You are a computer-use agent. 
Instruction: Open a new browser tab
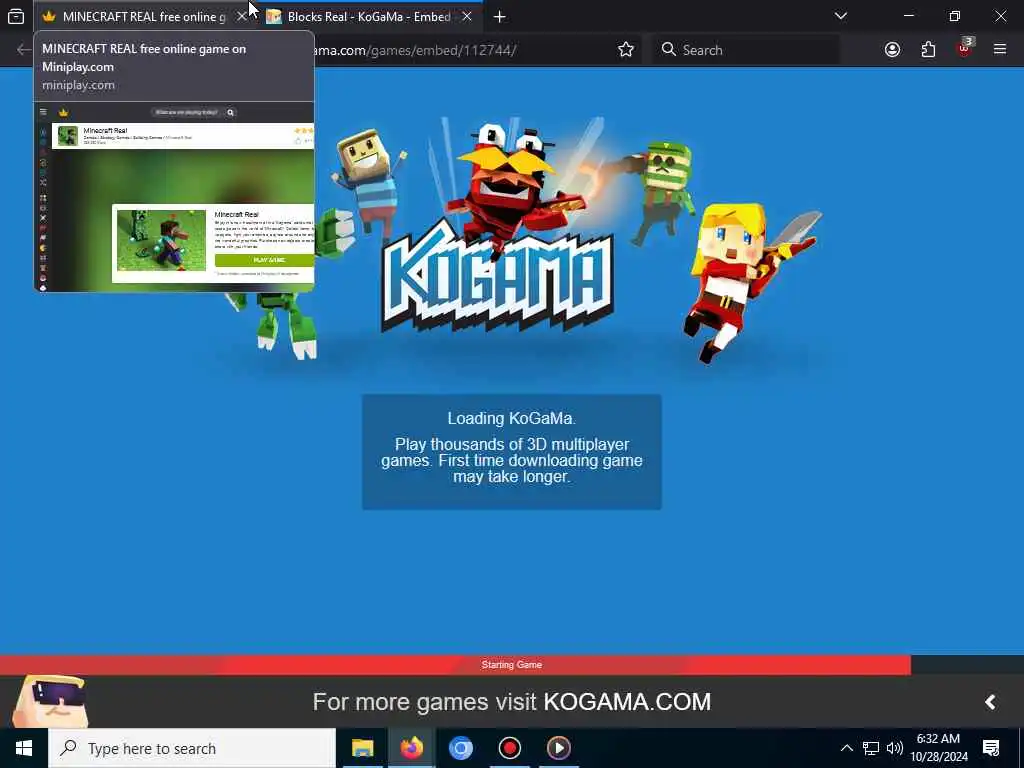point(500,16)
